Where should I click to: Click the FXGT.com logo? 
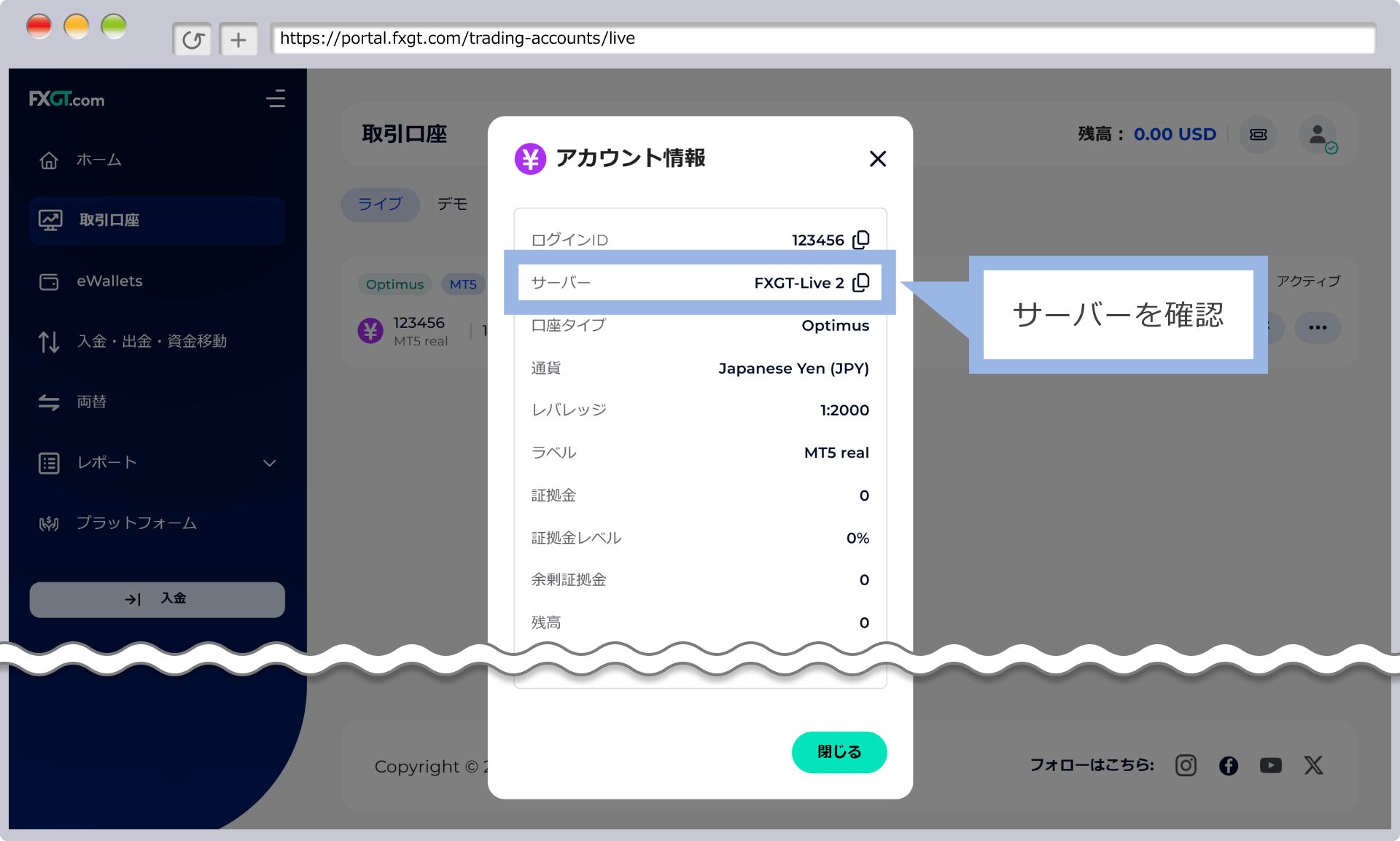(66, 99)
